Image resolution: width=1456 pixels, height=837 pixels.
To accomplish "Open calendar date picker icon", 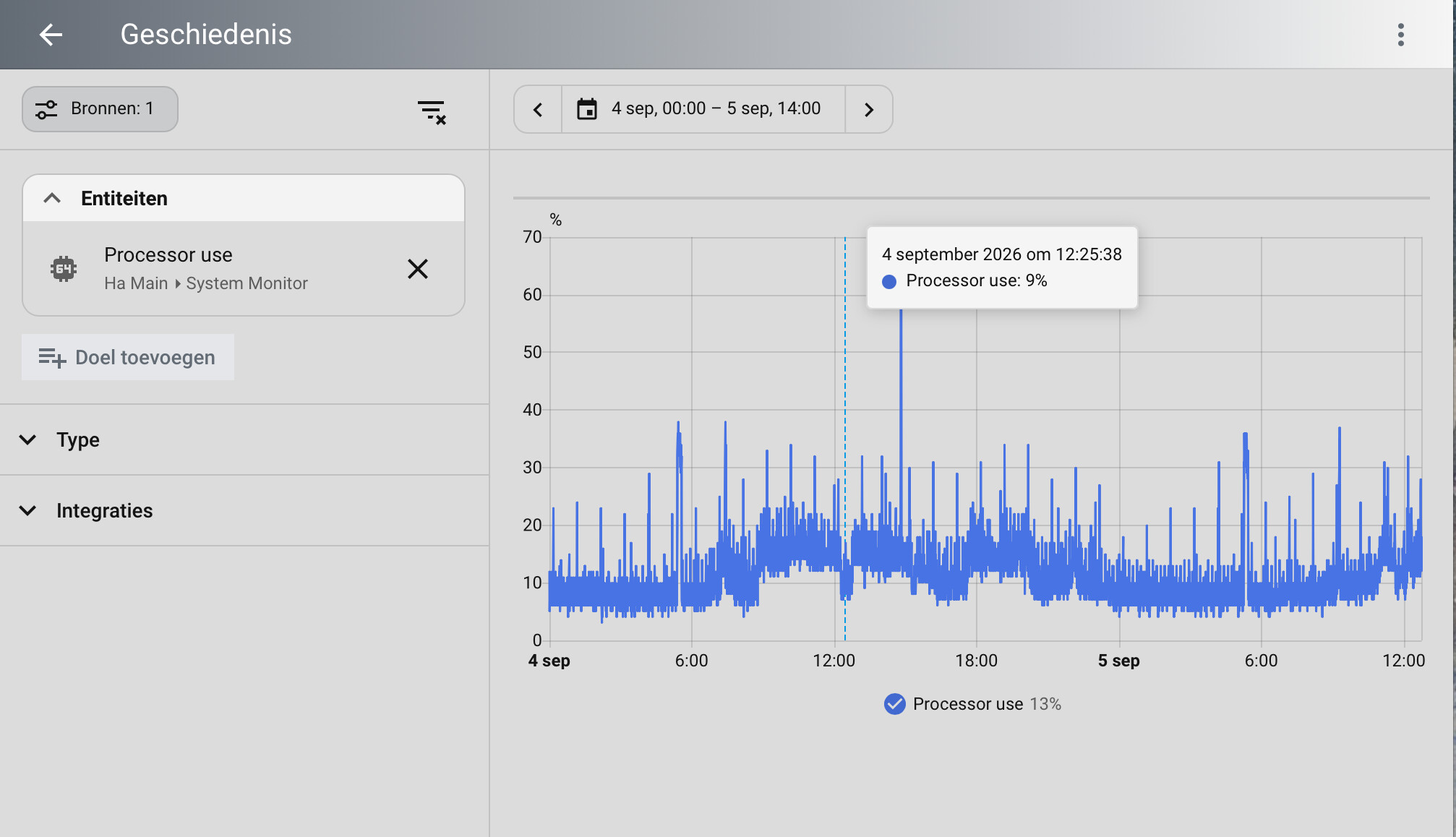I will [x=587, y=109].
